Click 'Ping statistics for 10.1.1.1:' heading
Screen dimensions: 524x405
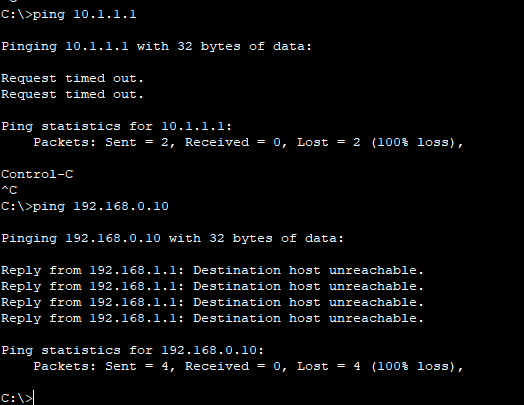(116, 126)
